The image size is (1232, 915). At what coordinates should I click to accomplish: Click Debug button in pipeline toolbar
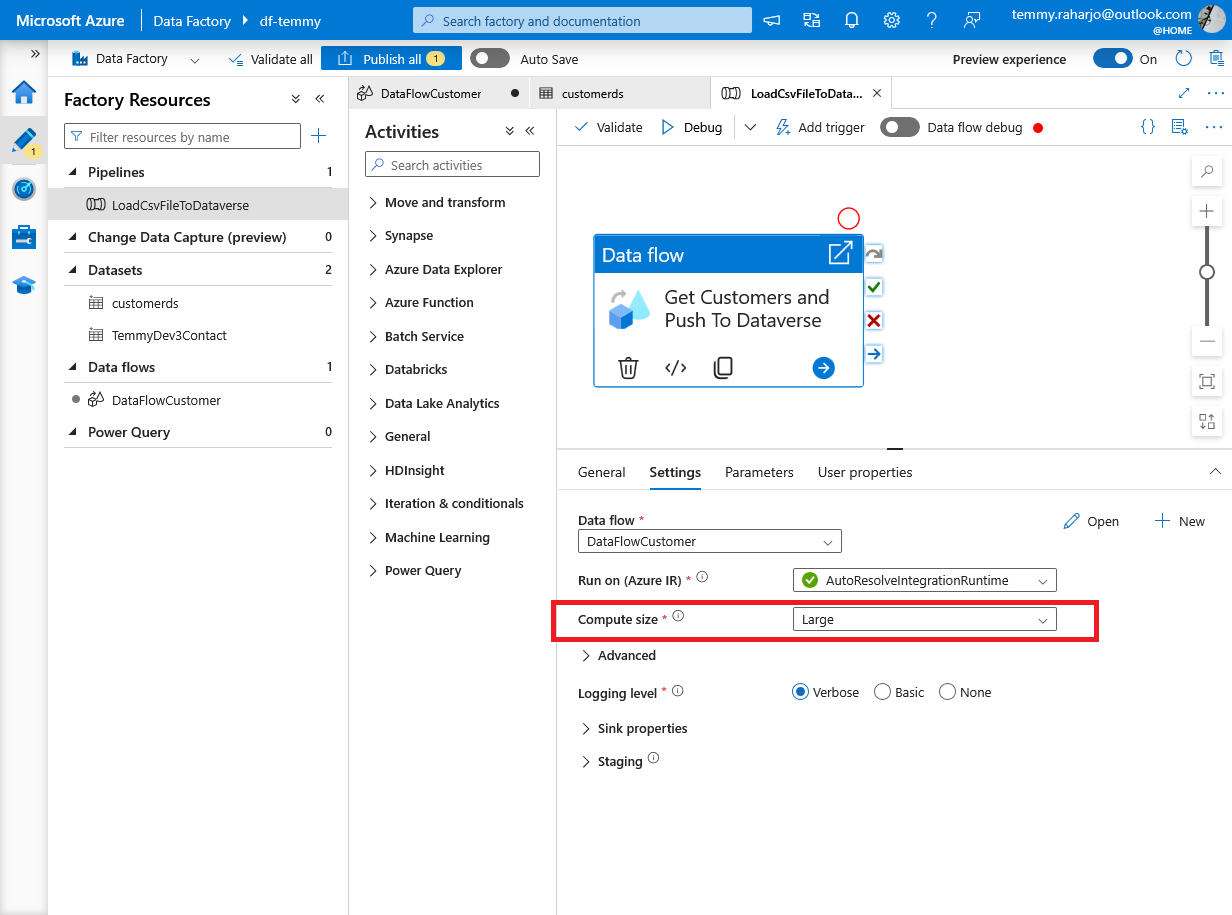(692, 127)
